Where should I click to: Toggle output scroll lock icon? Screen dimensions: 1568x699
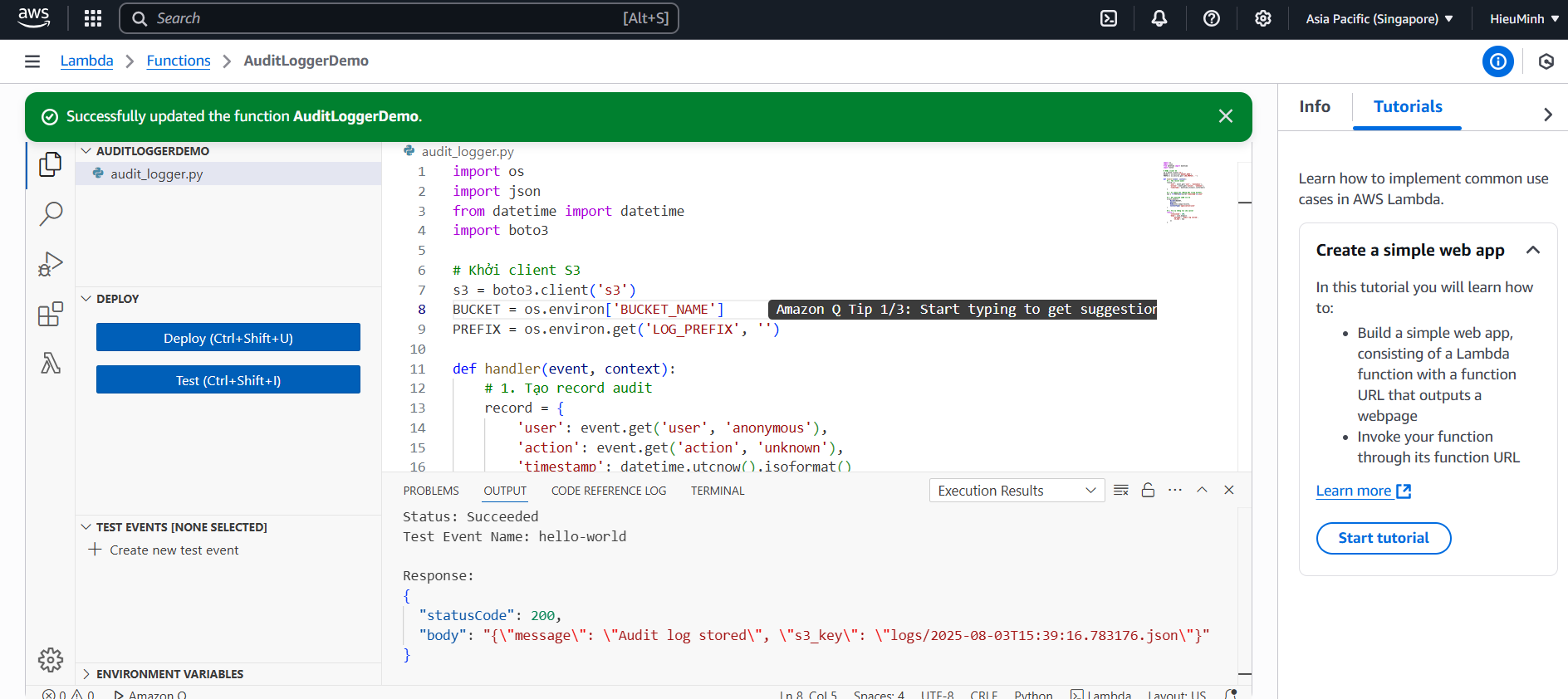[1148, 490]
